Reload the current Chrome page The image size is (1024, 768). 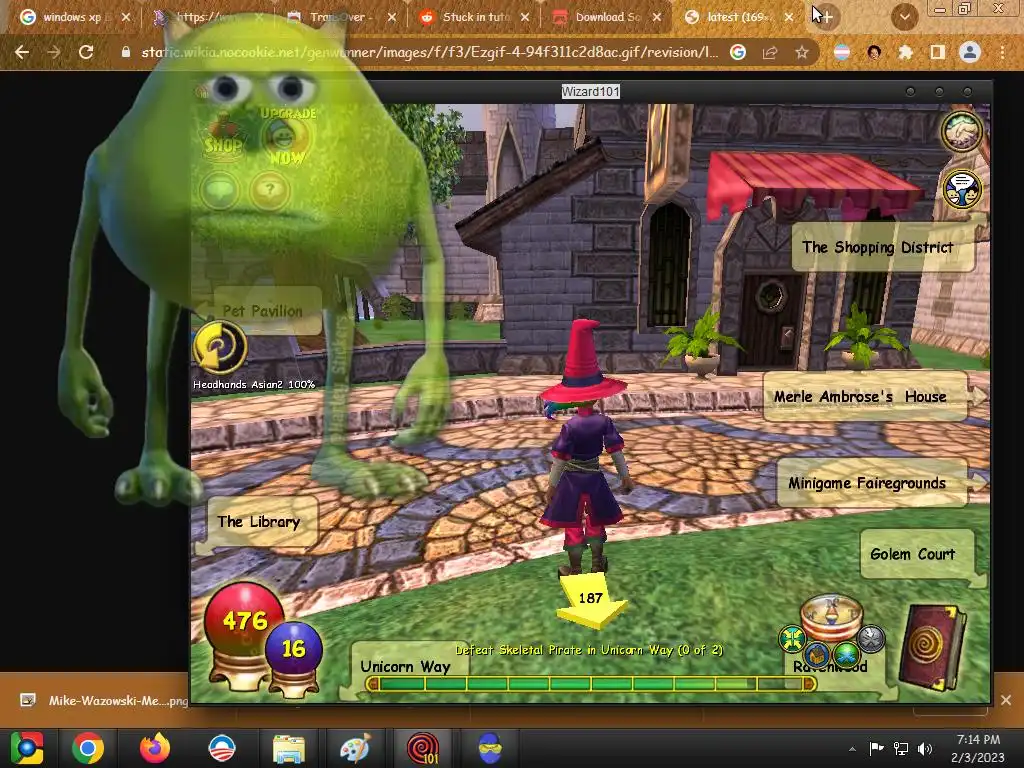[86, 52]
